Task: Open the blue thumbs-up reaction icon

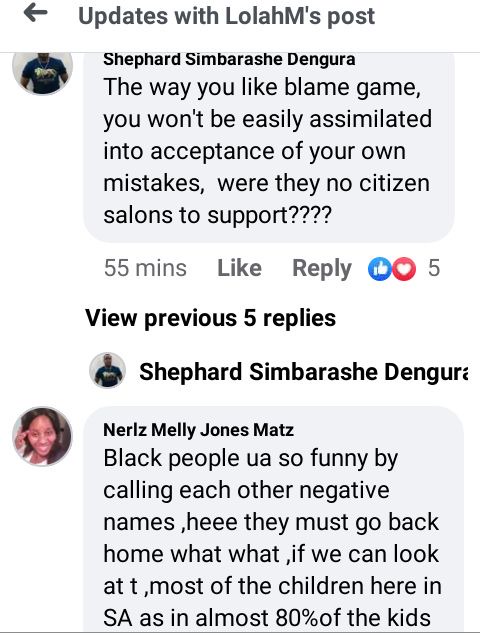Action: coord(379,269)
